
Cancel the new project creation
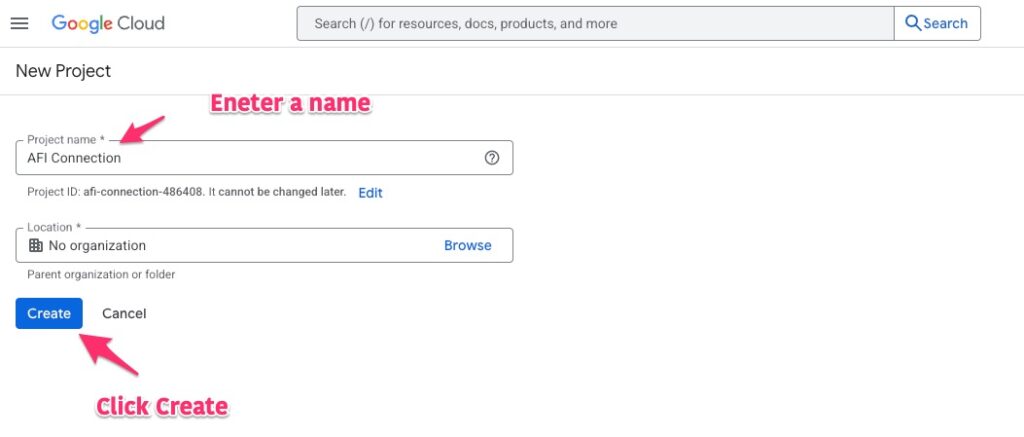(124, 313)
